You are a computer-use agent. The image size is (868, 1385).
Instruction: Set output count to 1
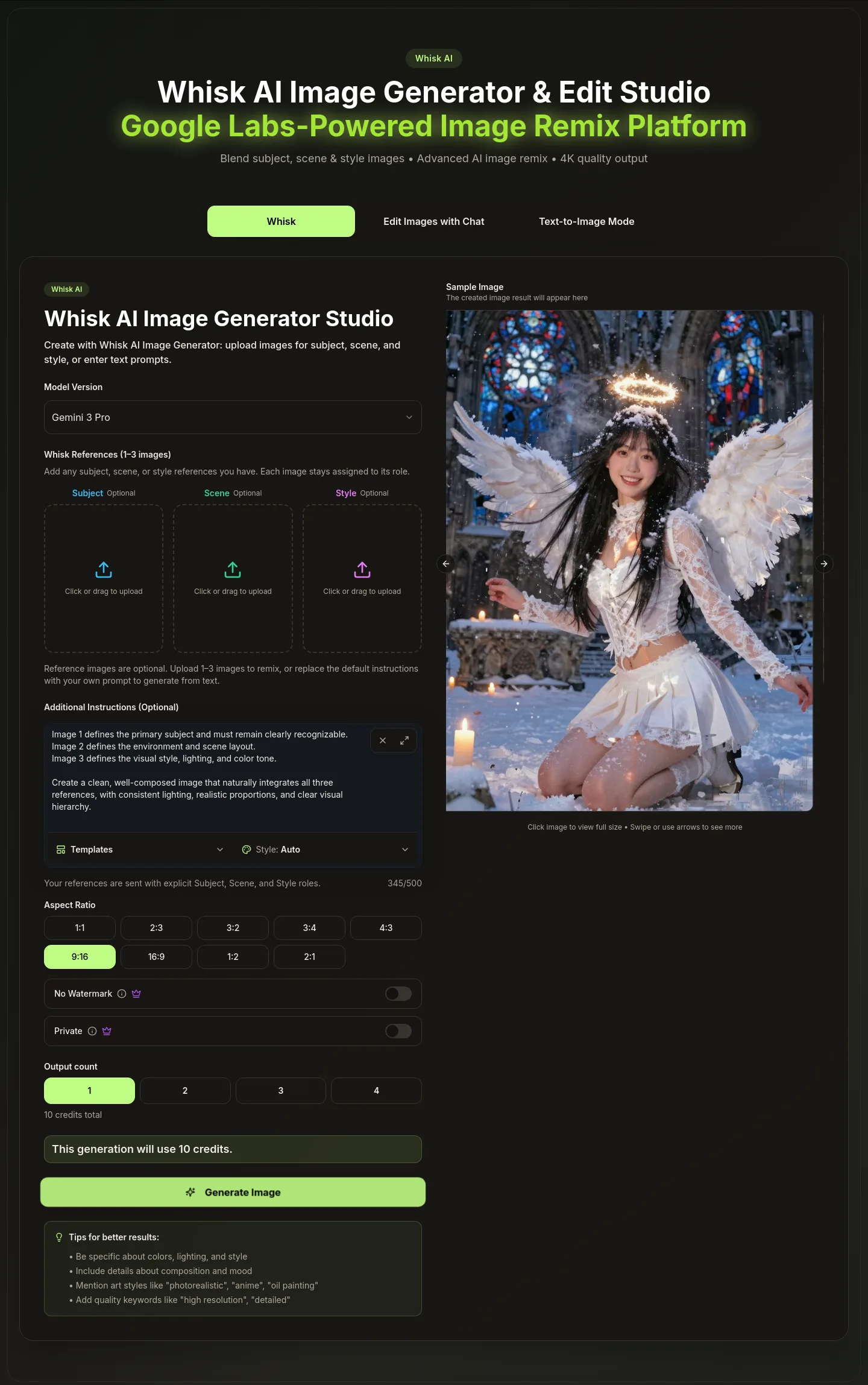89,1091
